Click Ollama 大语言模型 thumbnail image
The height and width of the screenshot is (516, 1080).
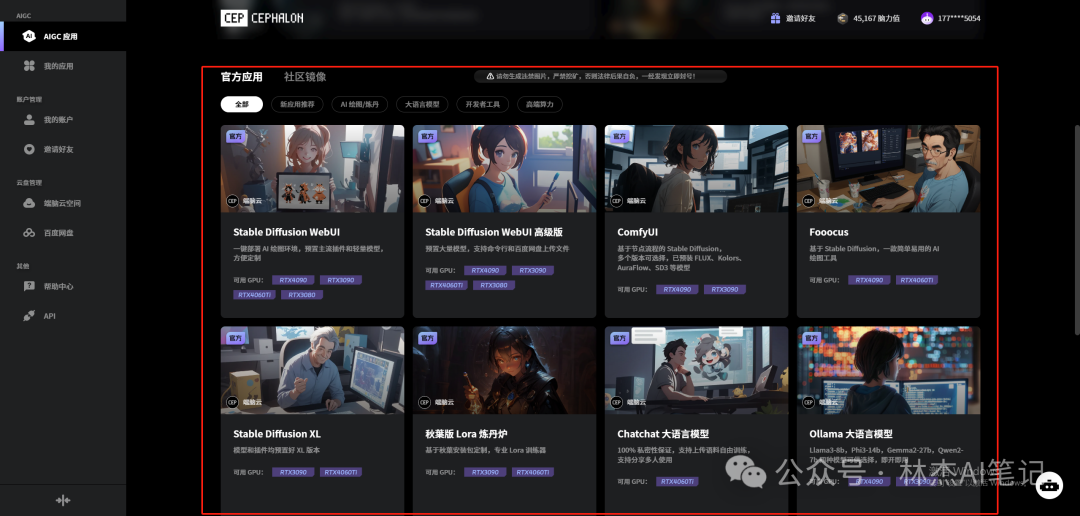click(889, 370)
